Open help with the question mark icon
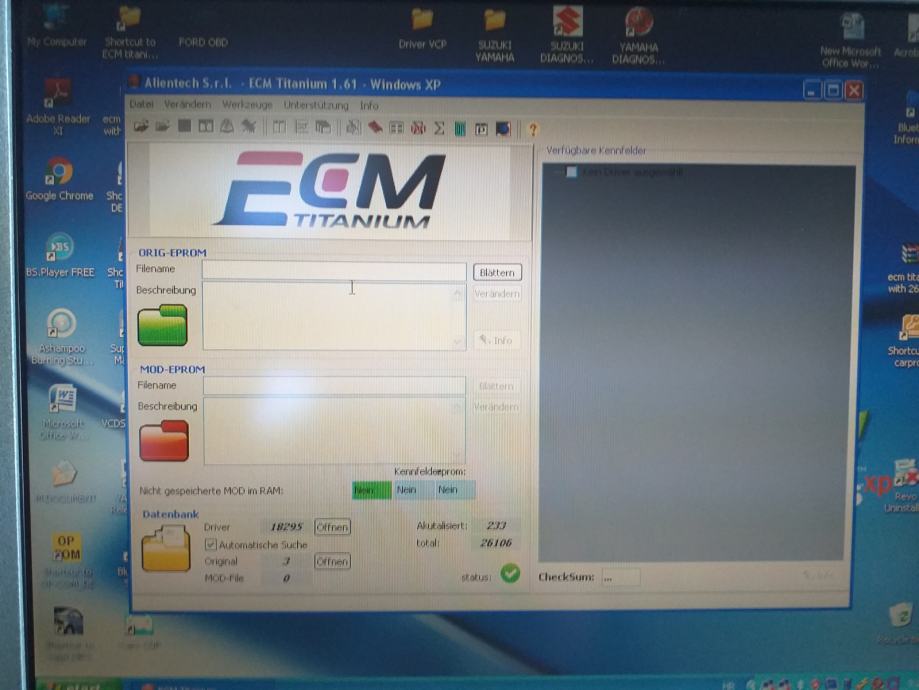919x690 pixels. point(533,129)
